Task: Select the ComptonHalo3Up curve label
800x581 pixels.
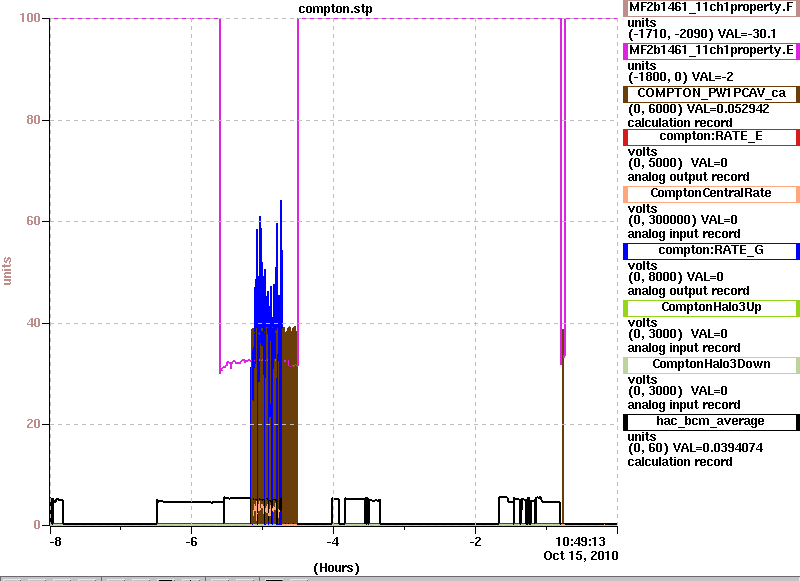Action: click(x=711, y=308)
